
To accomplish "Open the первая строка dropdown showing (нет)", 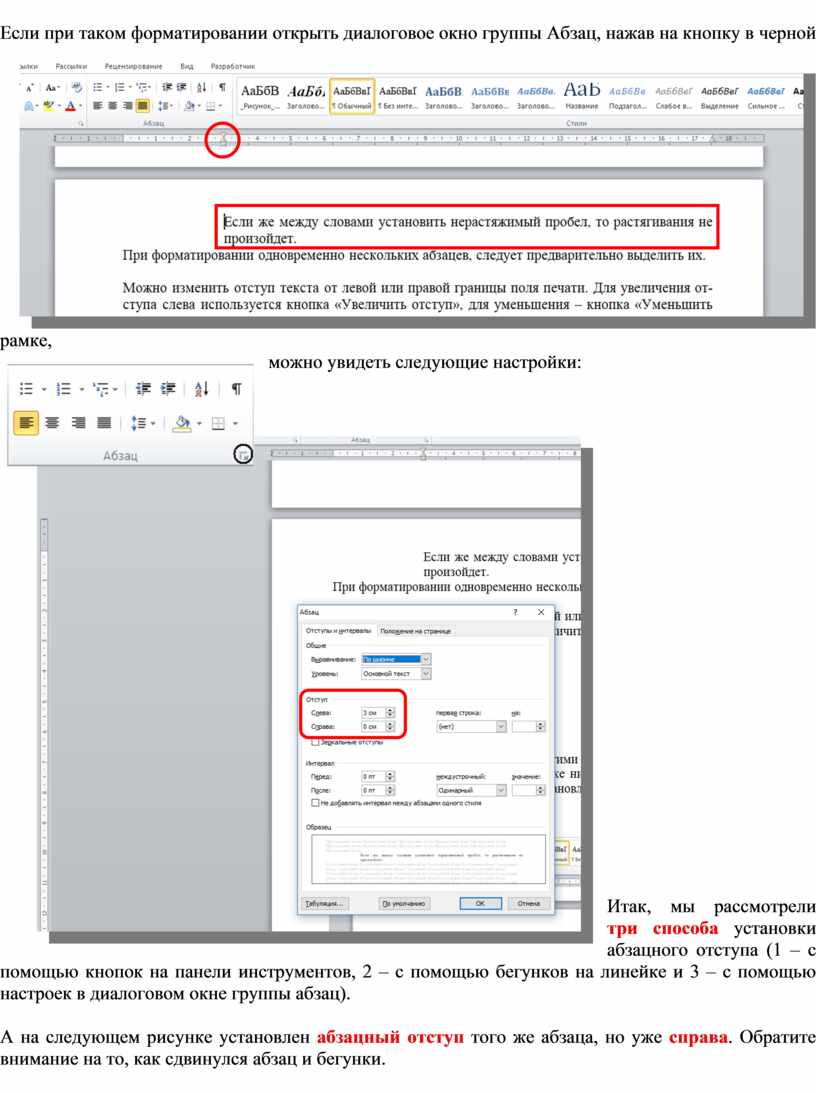I will pyautogui.click(x=471, y=726).
